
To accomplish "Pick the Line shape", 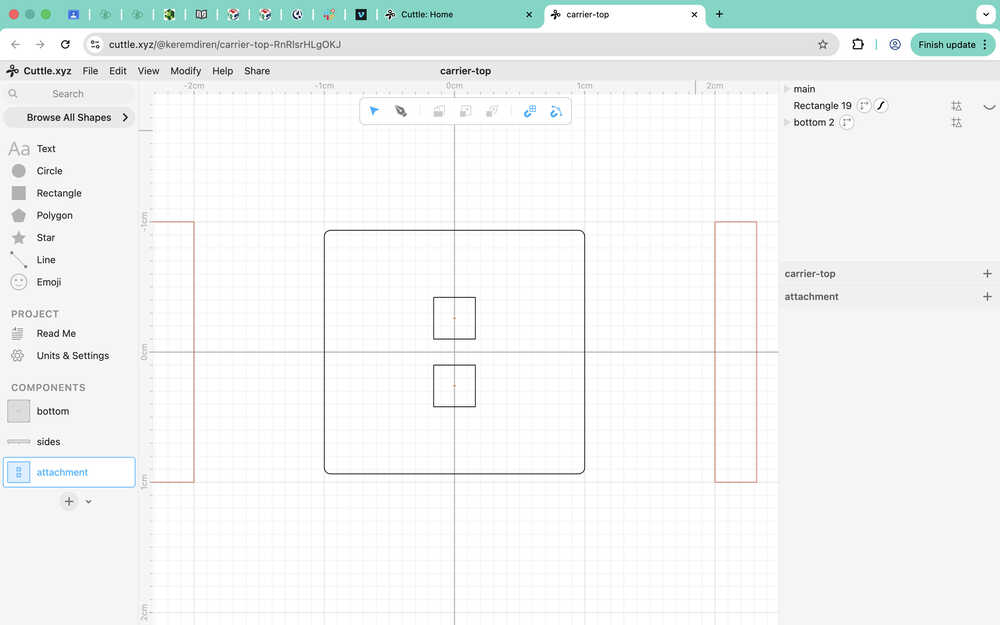I will click(46, 260).
